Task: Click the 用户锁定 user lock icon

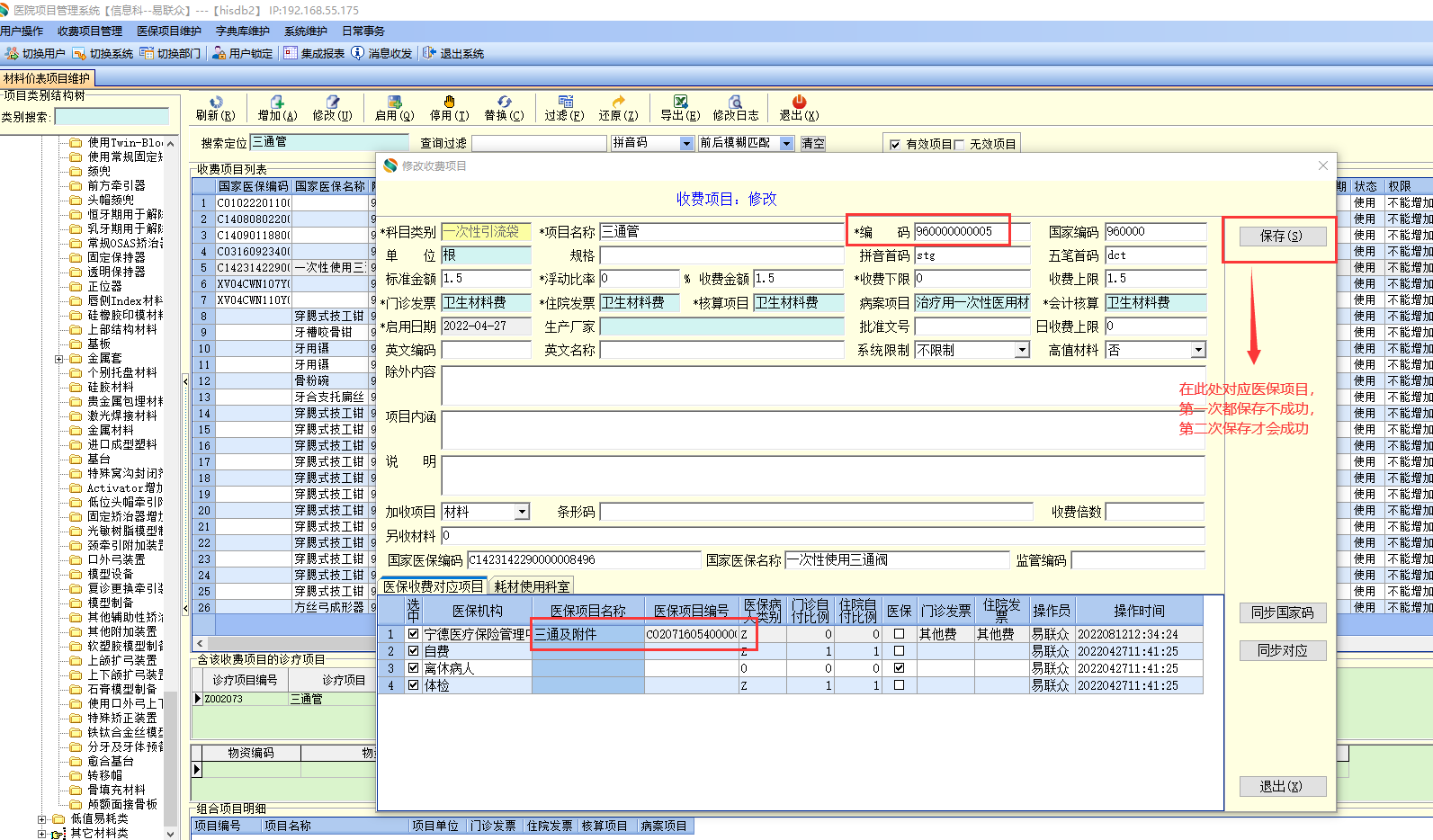Action: 219,53
